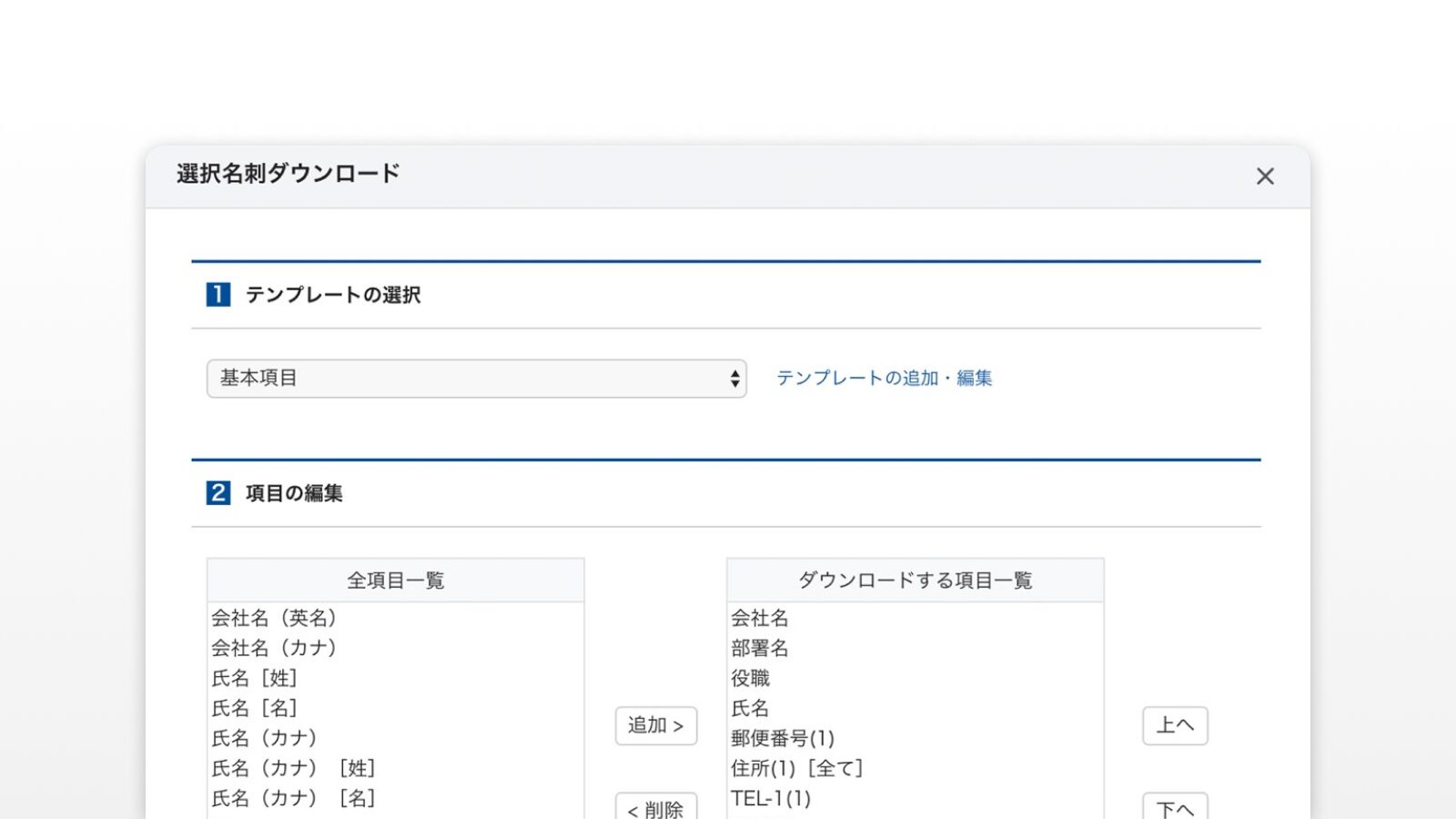This screenshot has height=819, width=1456.
Task: Select 郵便番号(1) in download list
Action: [x=915, y=738]
